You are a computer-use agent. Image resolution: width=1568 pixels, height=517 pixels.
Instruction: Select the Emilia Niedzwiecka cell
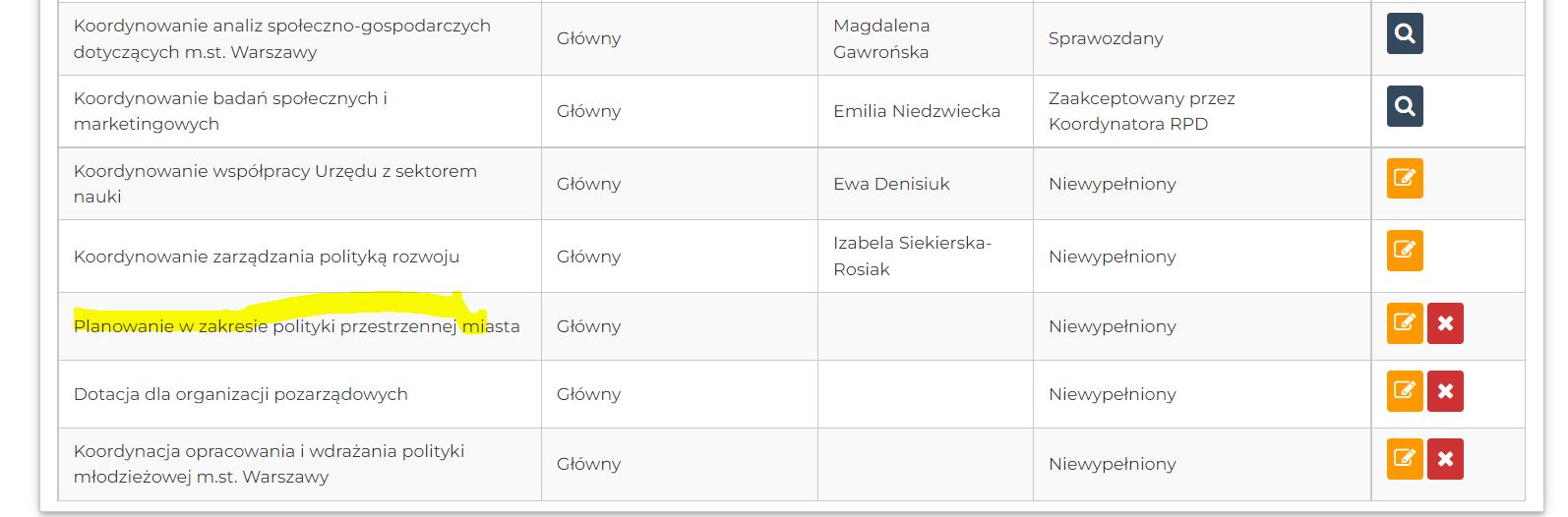point(916,112)
